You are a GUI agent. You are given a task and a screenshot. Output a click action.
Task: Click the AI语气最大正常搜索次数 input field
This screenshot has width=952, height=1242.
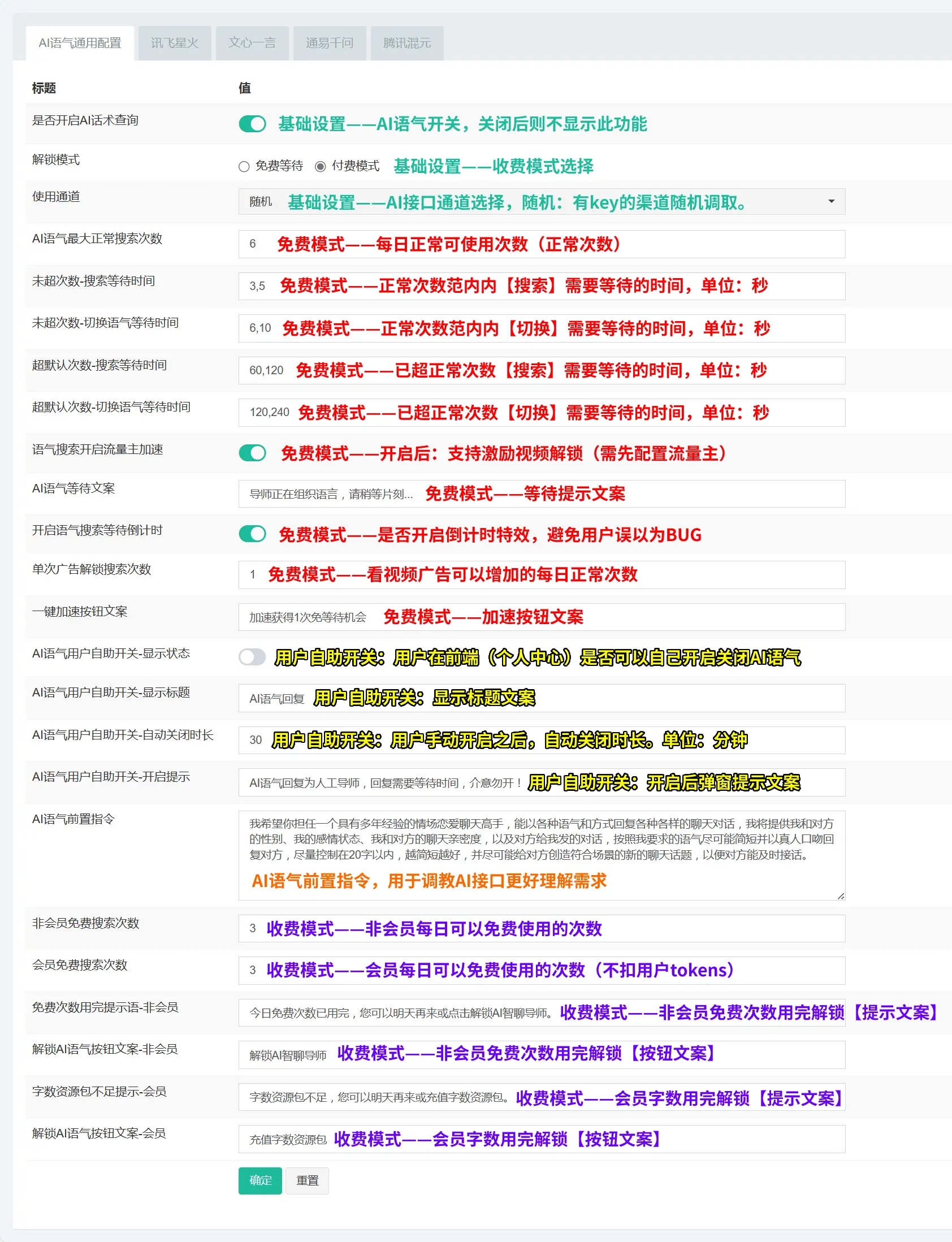(542, 244)
